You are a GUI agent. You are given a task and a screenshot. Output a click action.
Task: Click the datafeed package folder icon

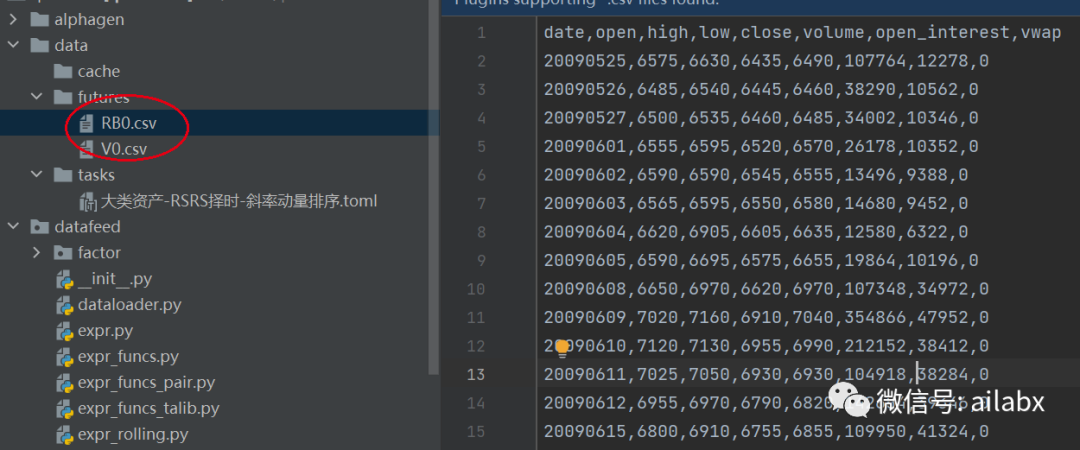[39, 227]
